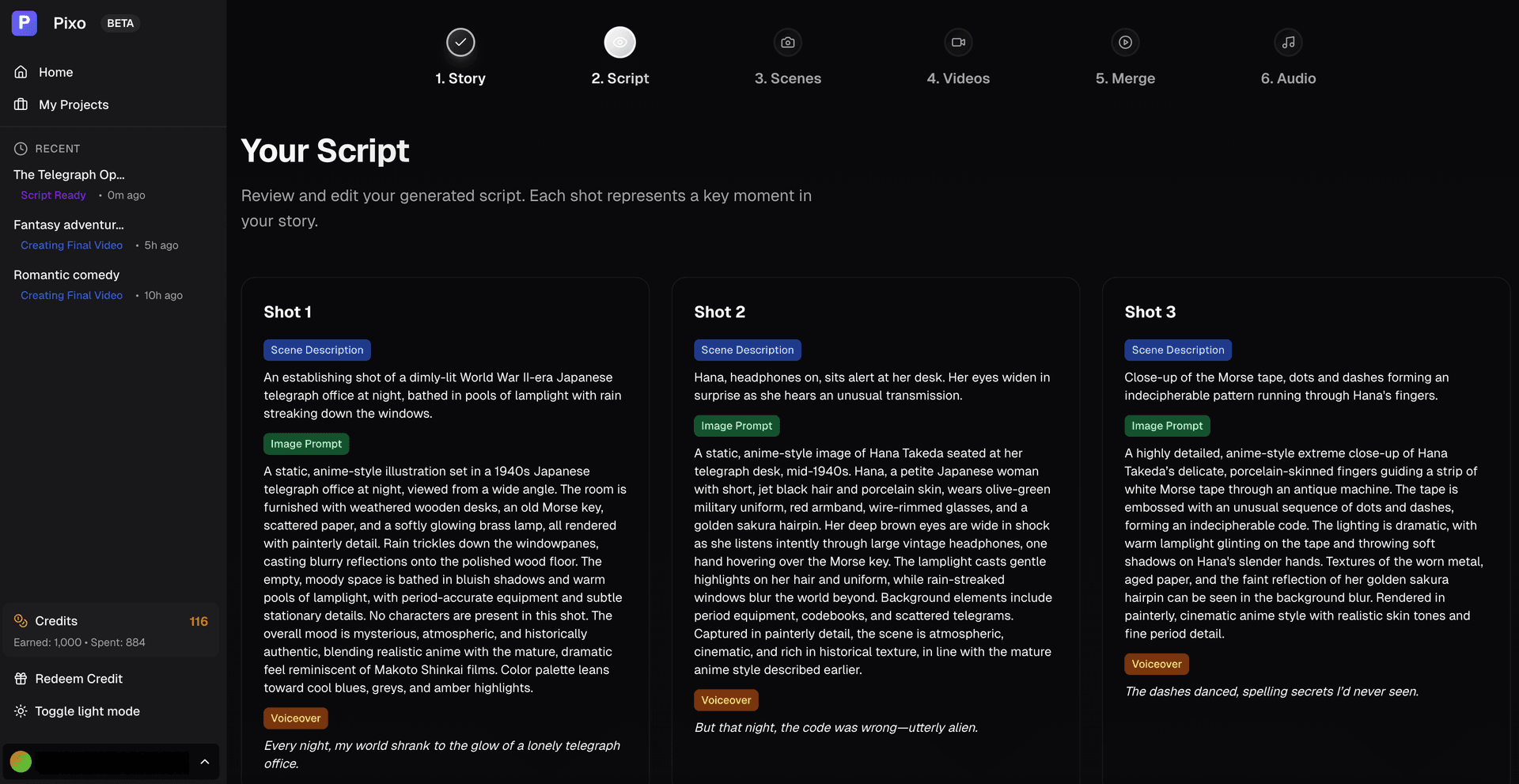Click Shot 1 Voiceover tag

296,718
